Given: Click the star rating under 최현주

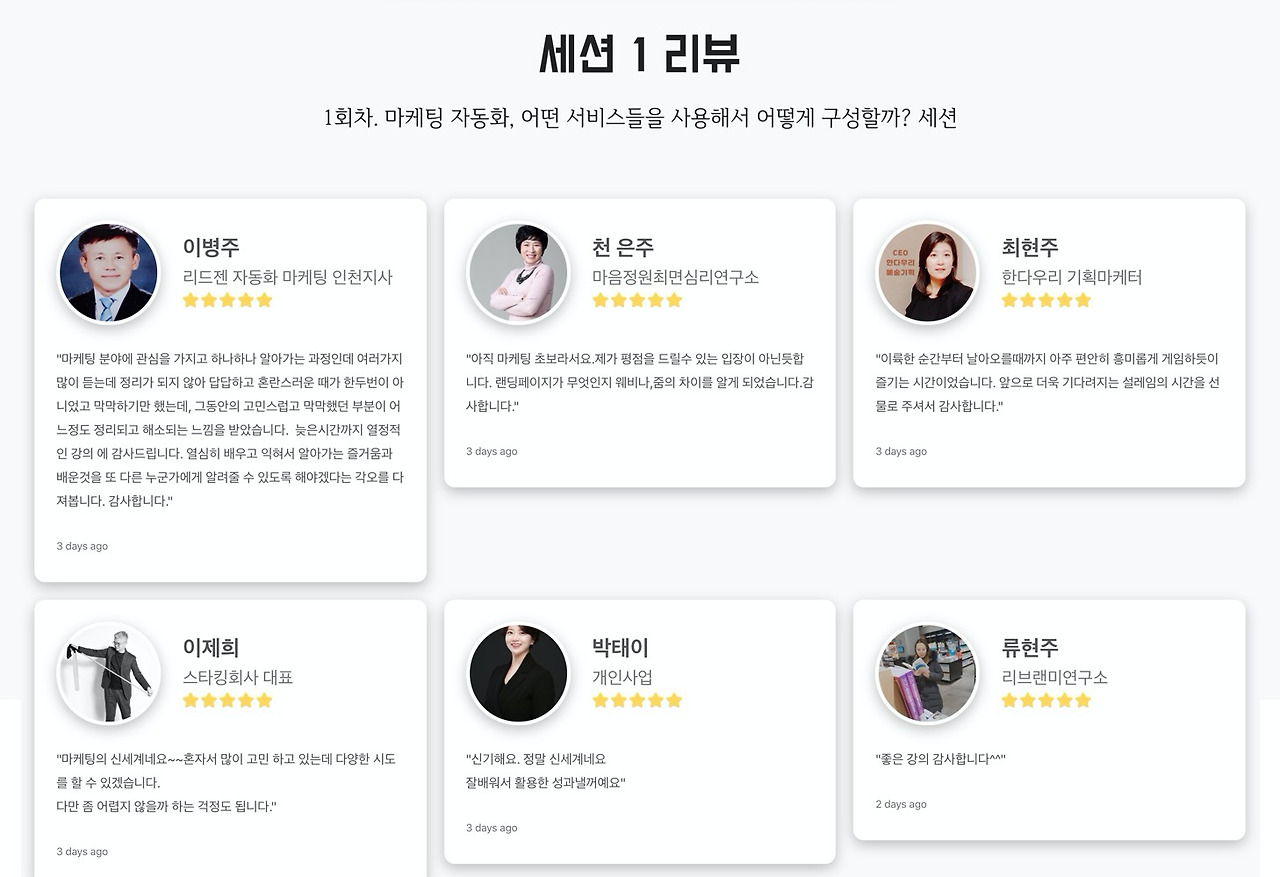Looking at the screenshot, I should coord(1046,300).
